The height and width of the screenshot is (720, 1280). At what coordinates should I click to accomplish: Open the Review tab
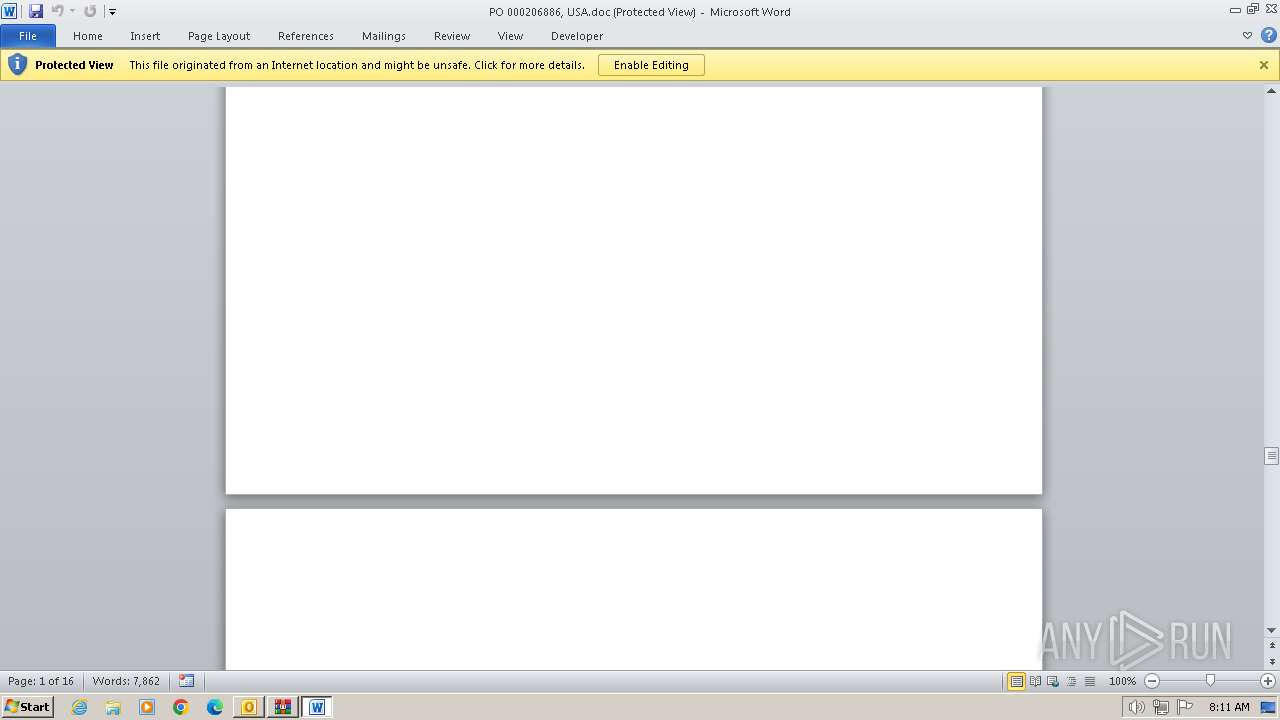point(452,36)
